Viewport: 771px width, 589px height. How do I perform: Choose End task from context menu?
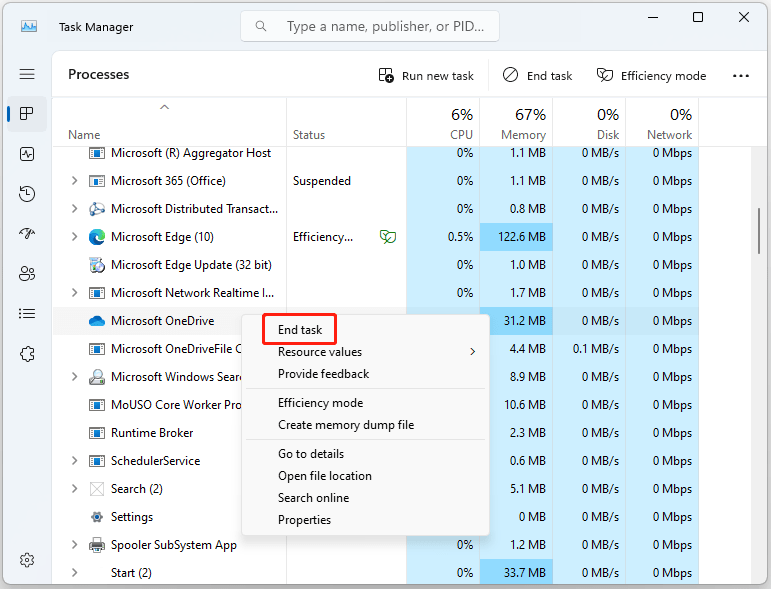pos(365,330)
